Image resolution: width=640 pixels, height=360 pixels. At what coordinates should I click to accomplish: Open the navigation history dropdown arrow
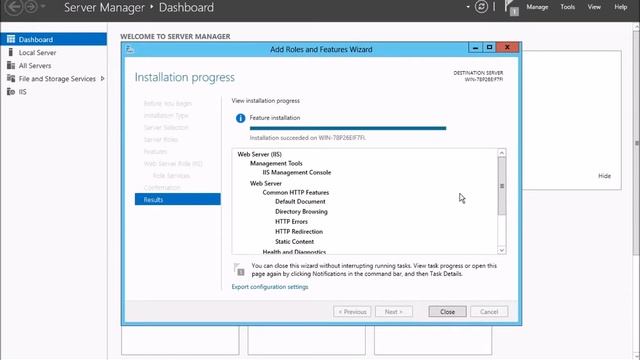click(x=43, y=7)
